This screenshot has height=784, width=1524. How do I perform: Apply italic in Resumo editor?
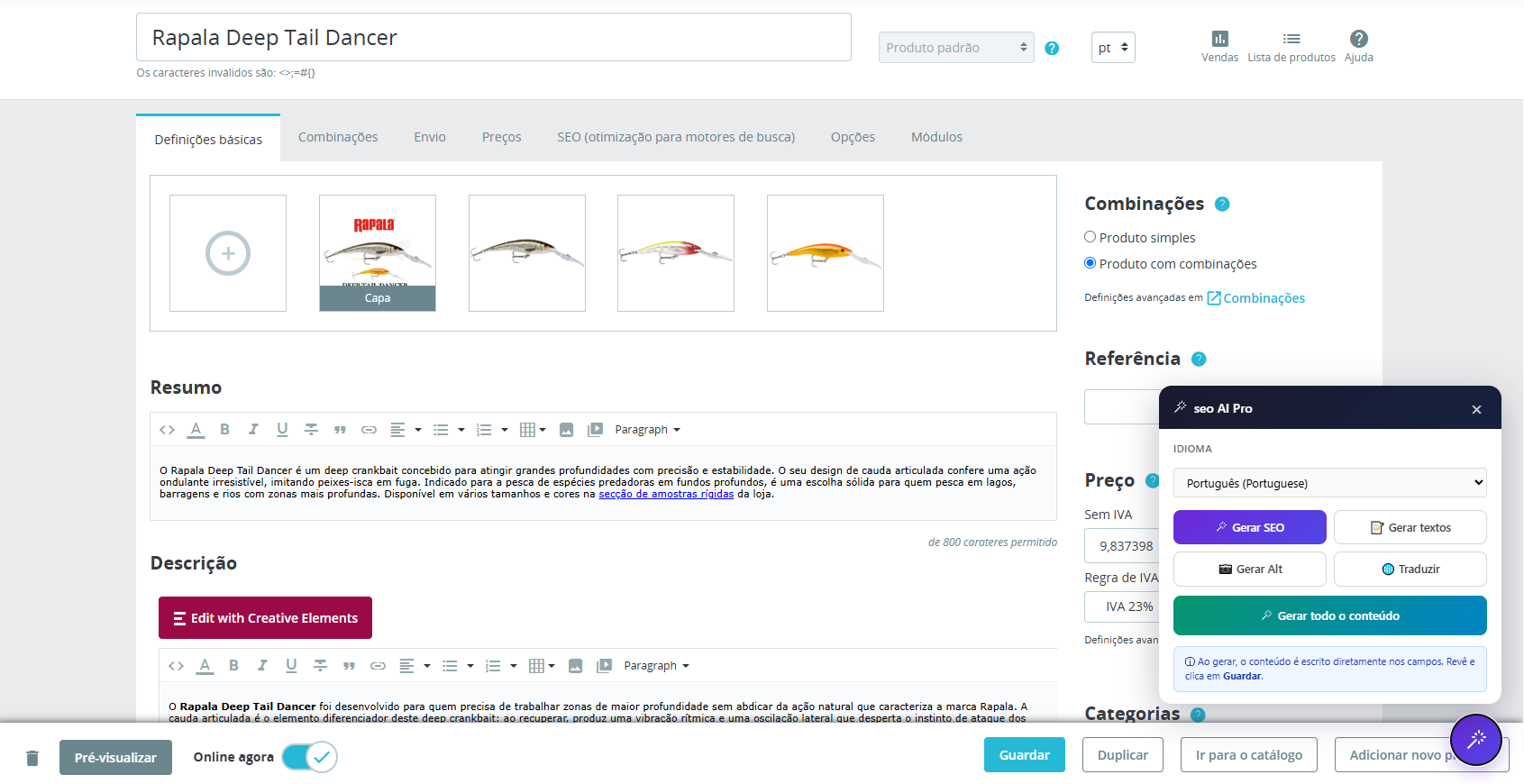tap(253, 430)
